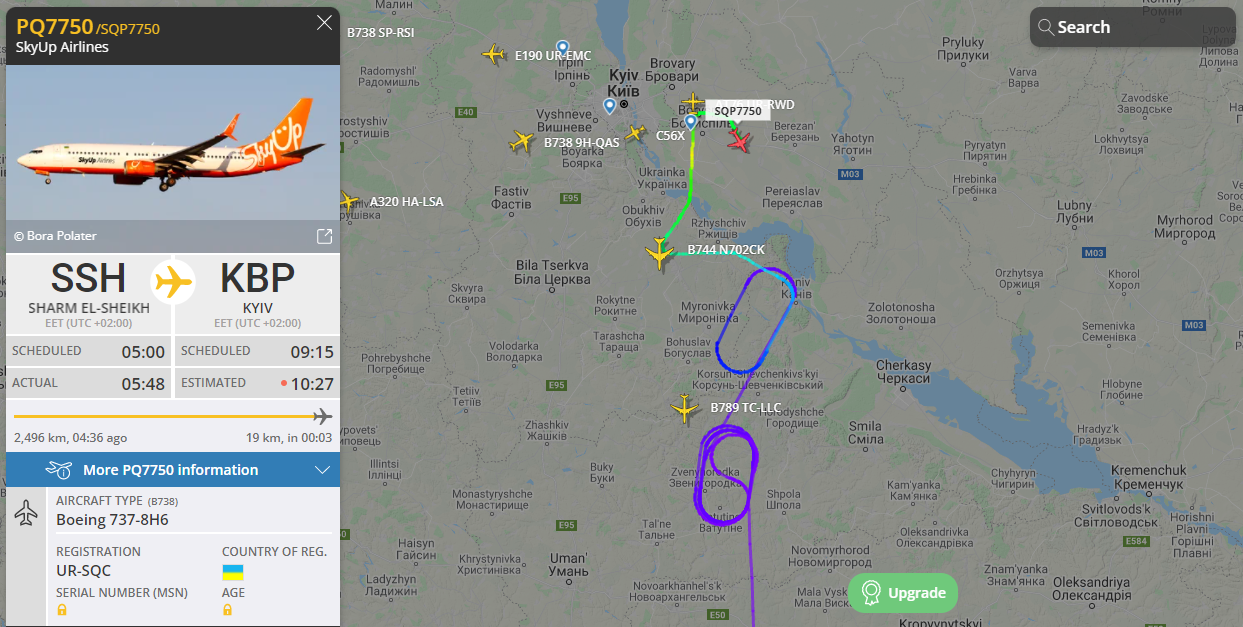Click the SQP7750 callsign map label
The image size is (1243, 627).
738,111
